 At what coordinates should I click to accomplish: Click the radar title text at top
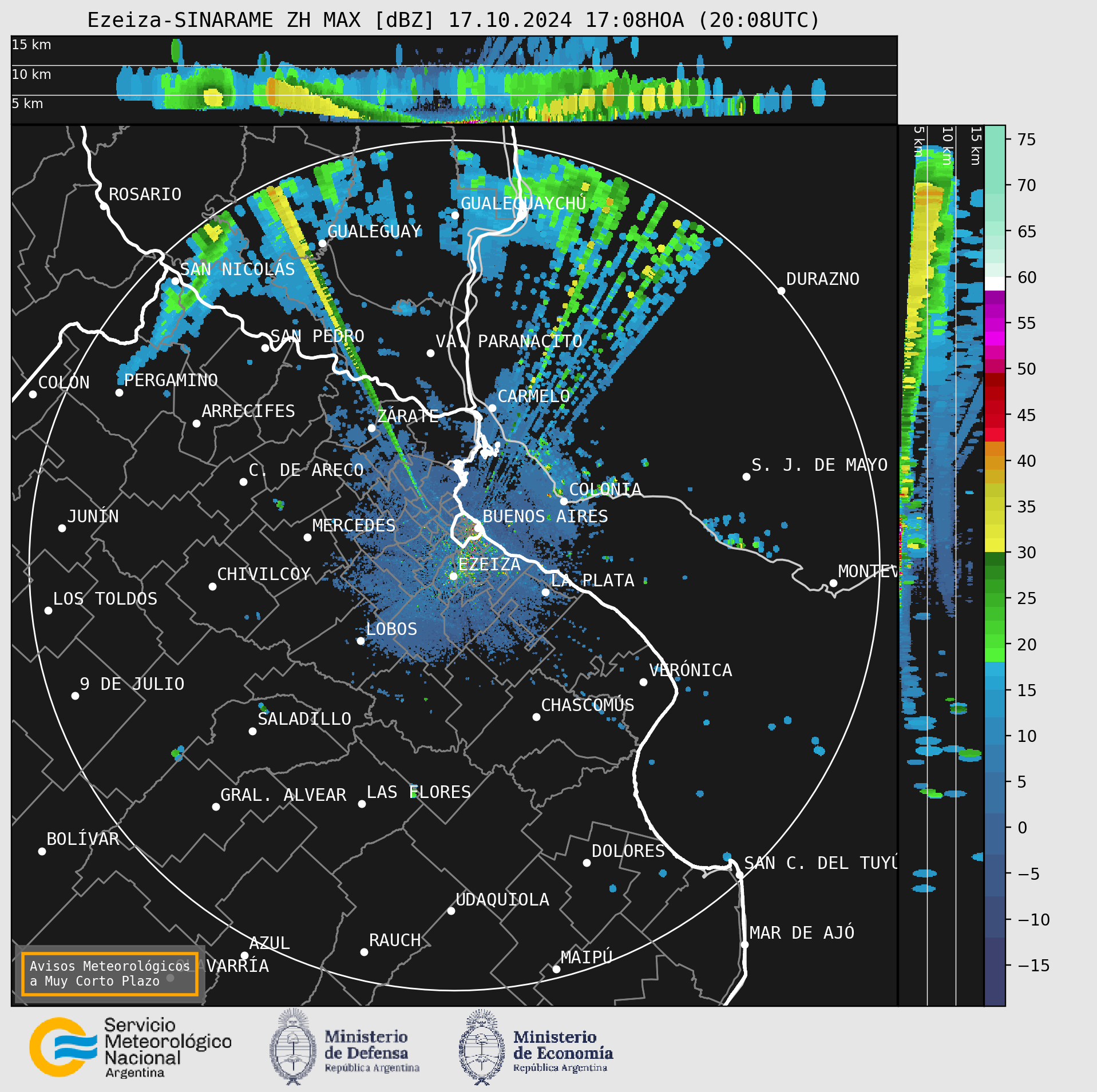(x=453, y=20)
